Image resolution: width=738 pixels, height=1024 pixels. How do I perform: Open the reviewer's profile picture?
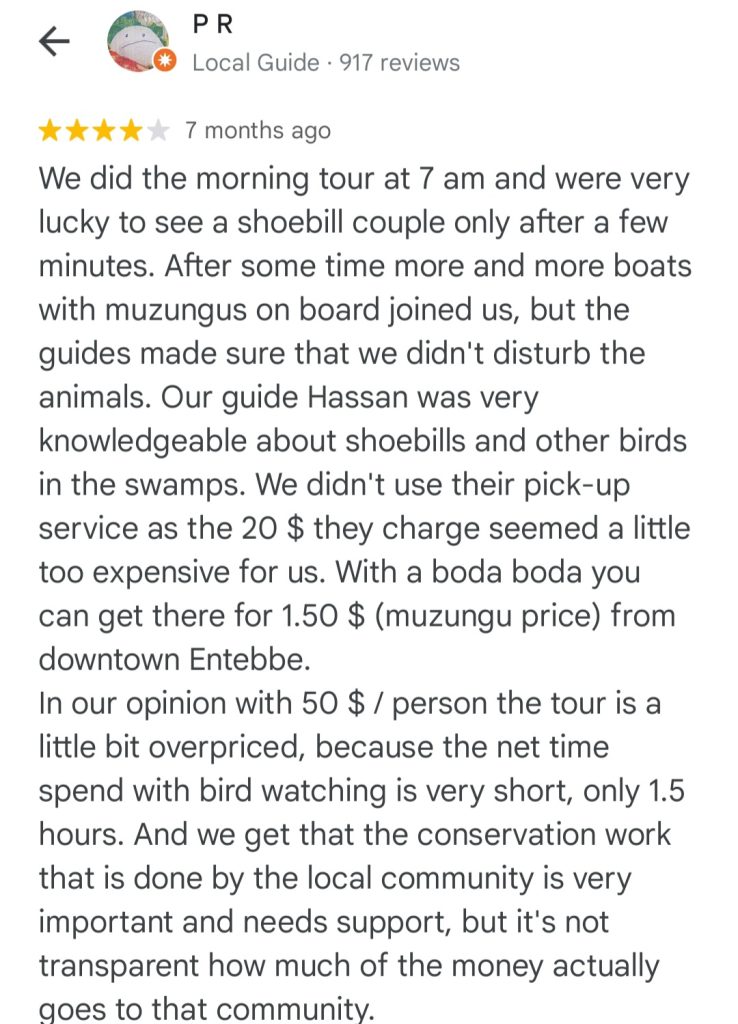[138, 41]
